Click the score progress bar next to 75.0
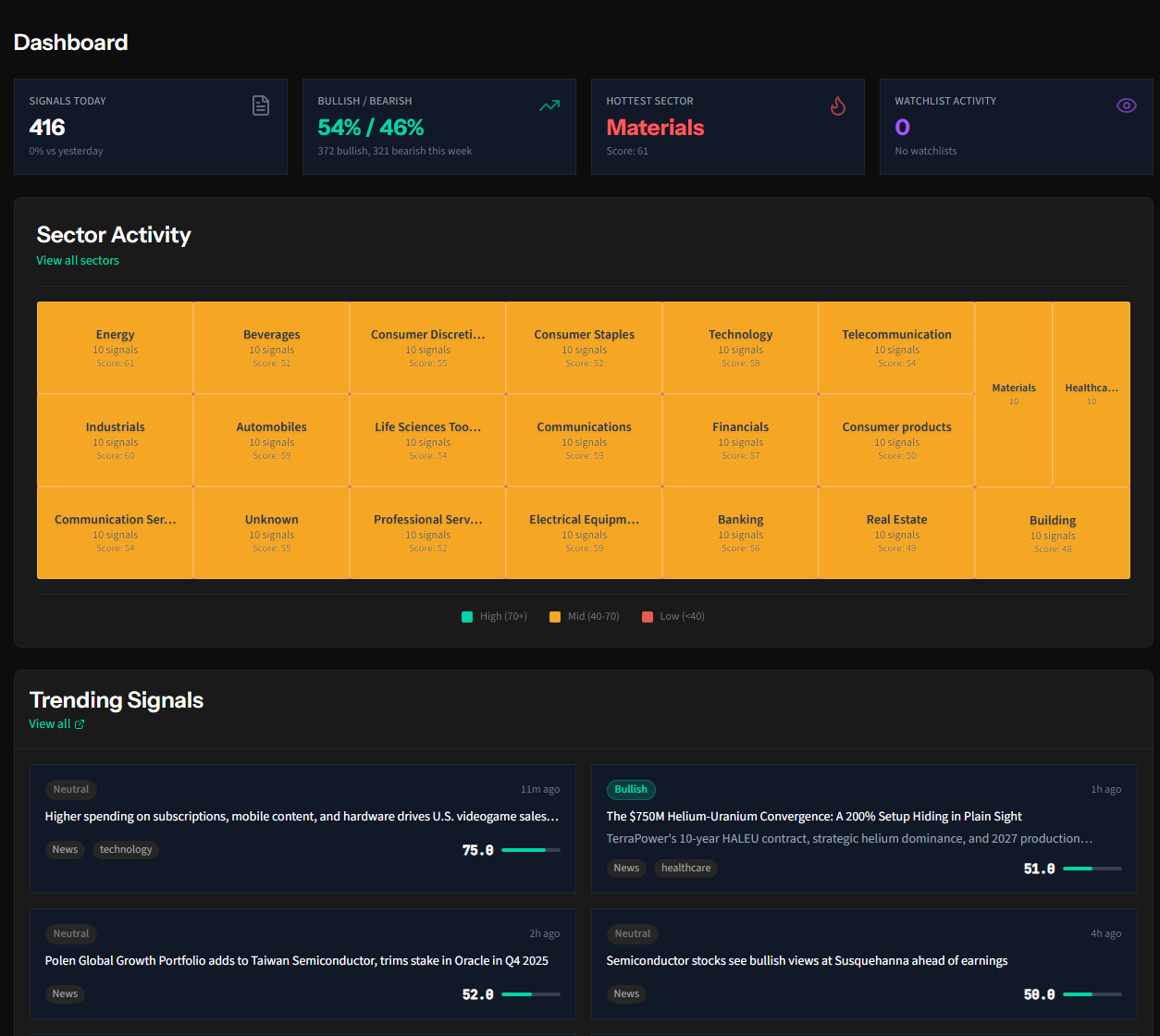Screen dimensions: 1160x1036 pos(529,850)
